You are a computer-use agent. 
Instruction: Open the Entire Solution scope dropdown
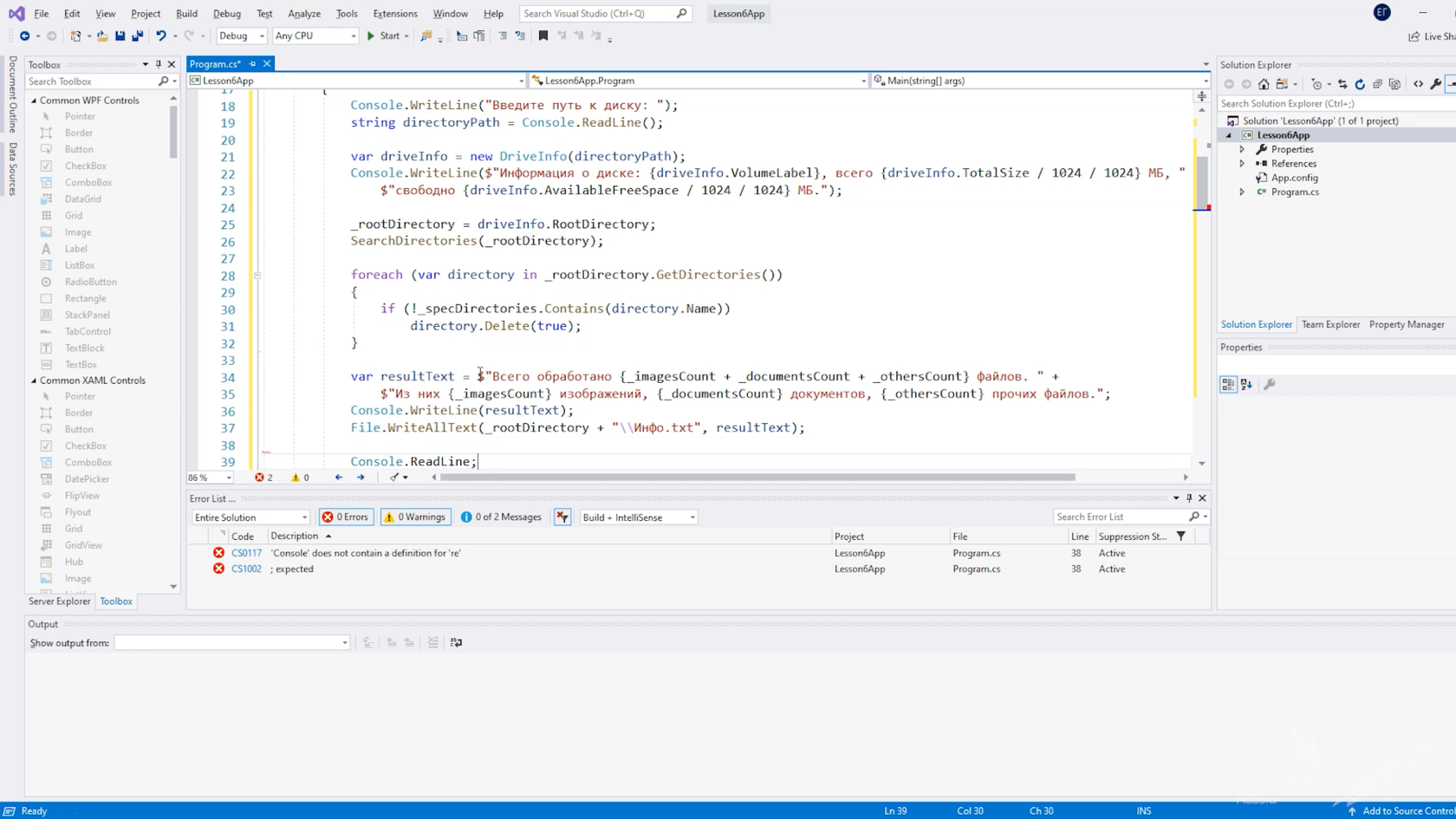pyautogui.click(x=250, y=517)
